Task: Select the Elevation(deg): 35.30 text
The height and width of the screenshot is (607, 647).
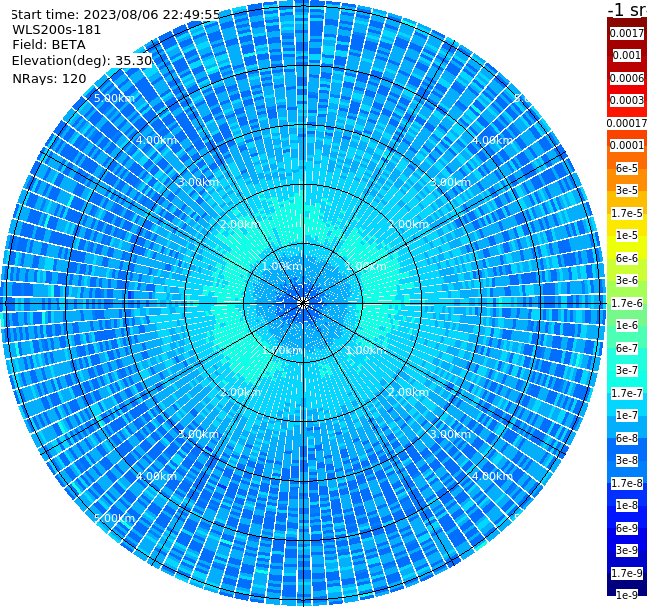Action: click(82, 61)
